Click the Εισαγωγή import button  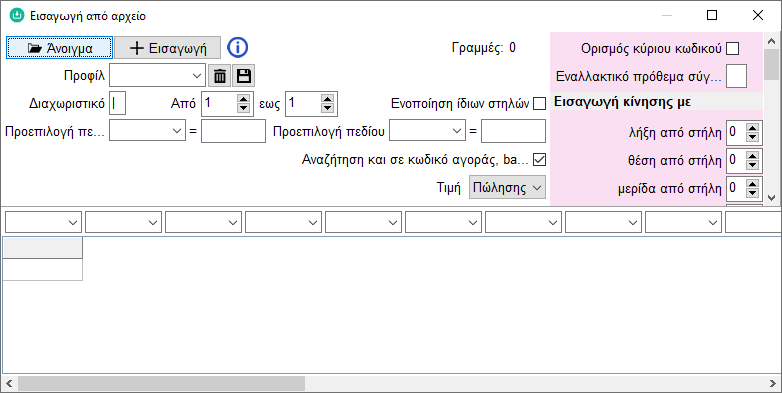pos(168,48)
